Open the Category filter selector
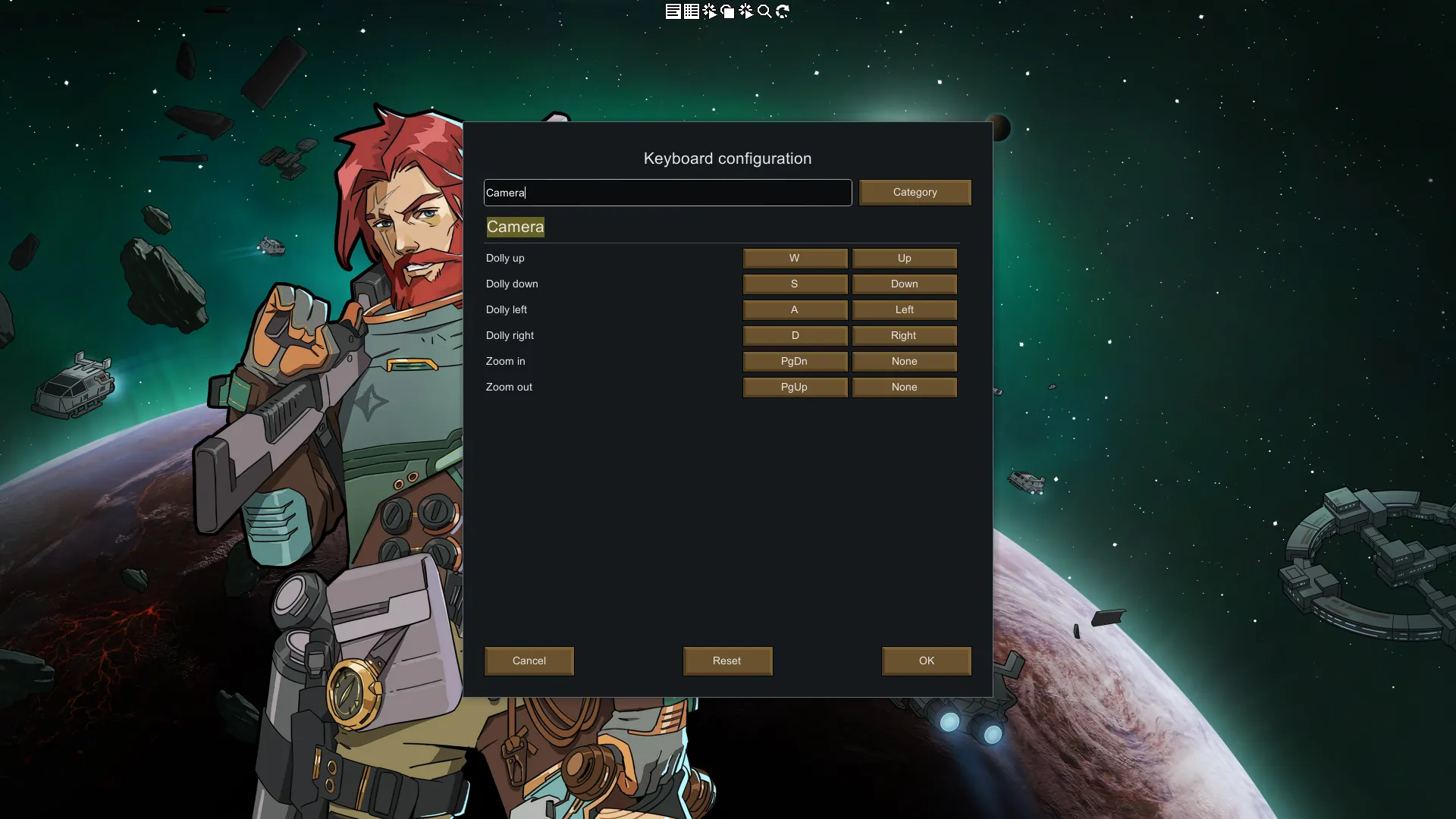 point(915,193)
